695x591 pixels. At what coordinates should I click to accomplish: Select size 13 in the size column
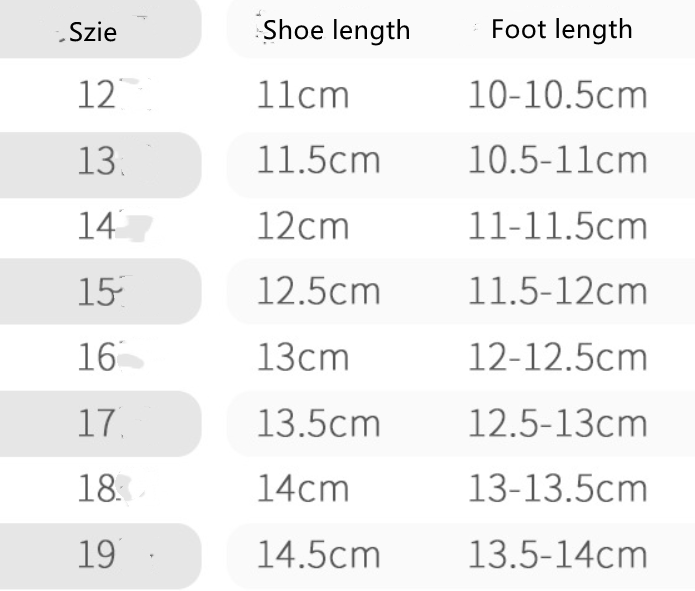(97, 161)
